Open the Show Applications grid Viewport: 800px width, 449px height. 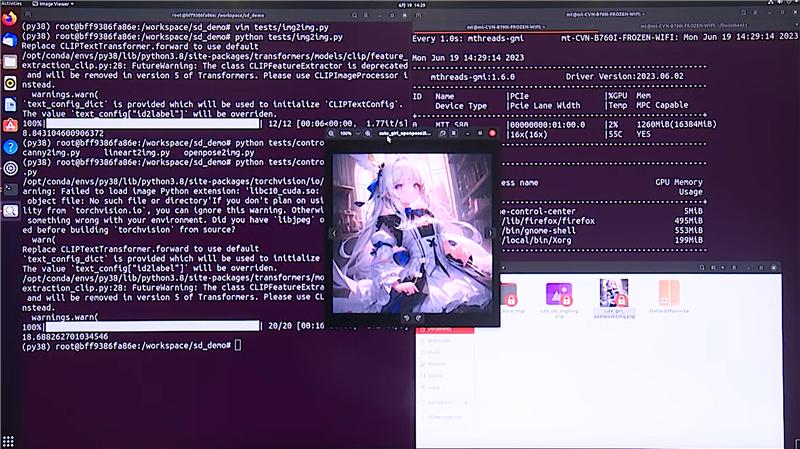(x=9, y=440)
